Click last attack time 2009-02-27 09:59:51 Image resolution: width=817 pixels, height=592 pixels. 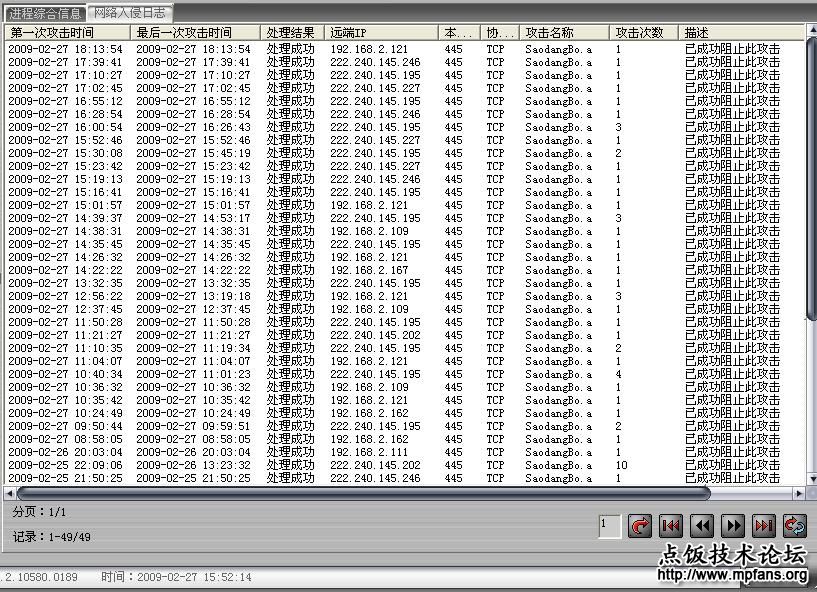193,426
